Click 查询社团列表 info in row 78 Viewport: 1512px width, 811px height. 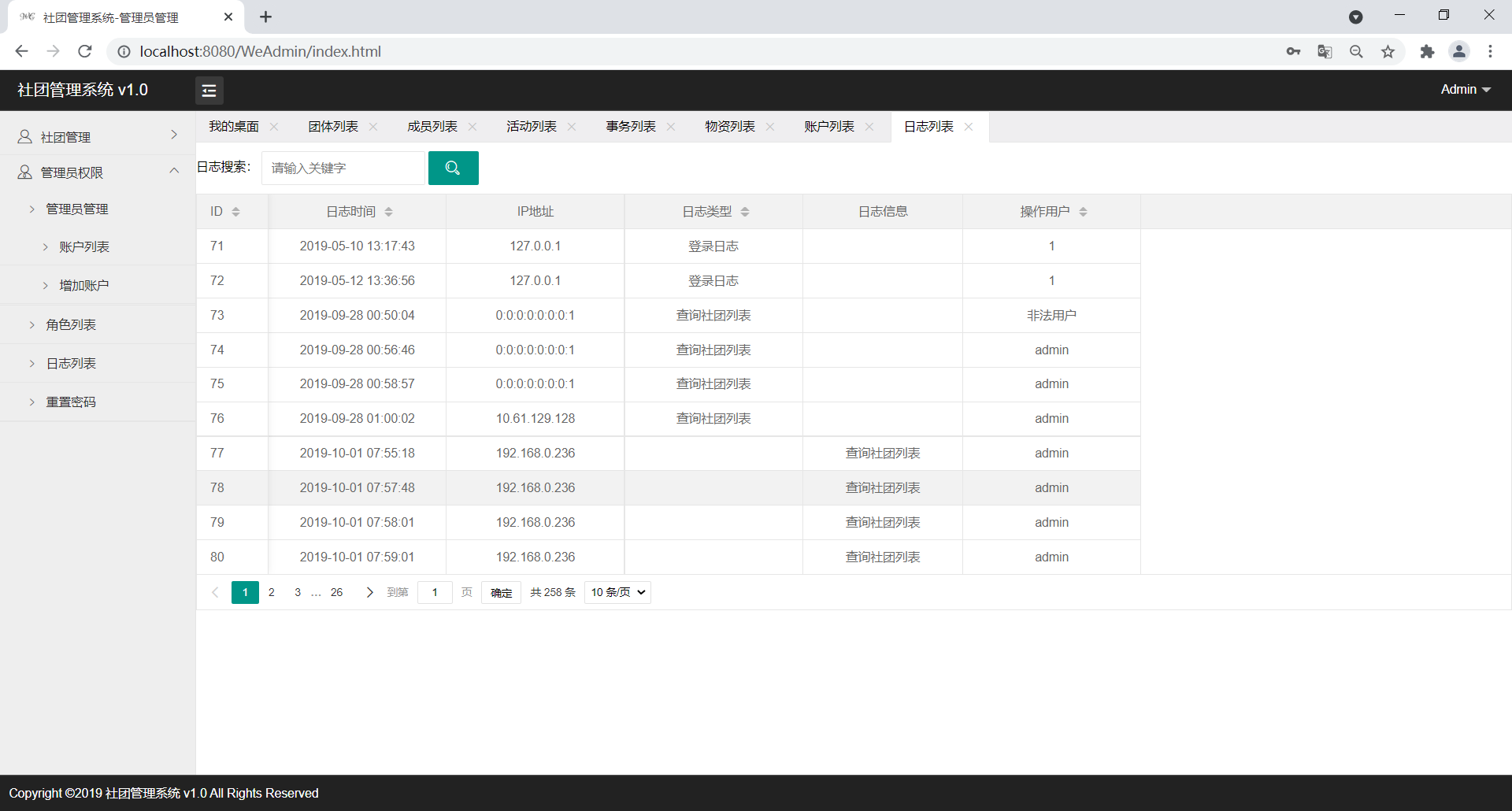click(883, 488)
